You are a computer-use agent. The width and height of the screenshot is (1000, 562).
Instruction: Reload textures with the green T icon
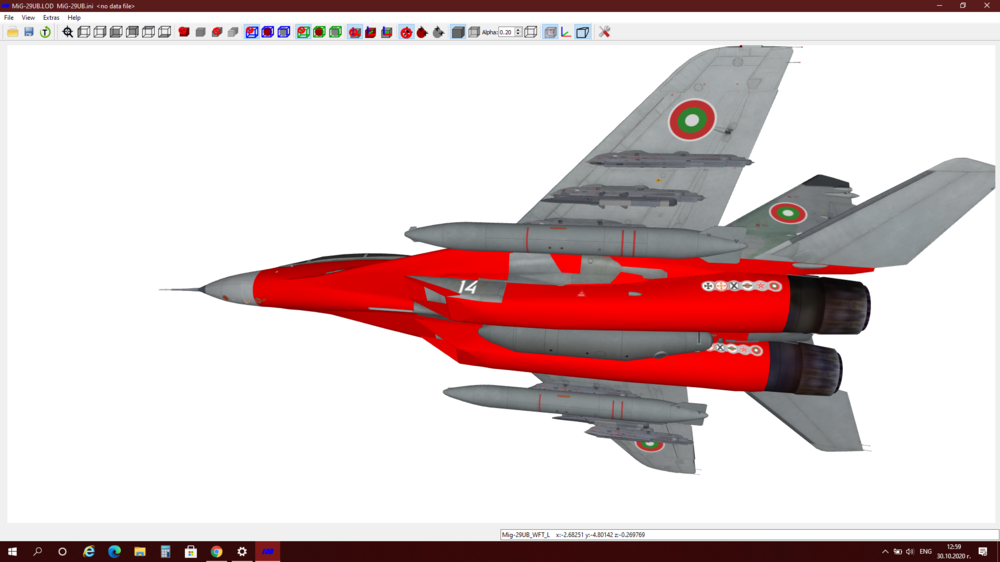click(45, 32)
